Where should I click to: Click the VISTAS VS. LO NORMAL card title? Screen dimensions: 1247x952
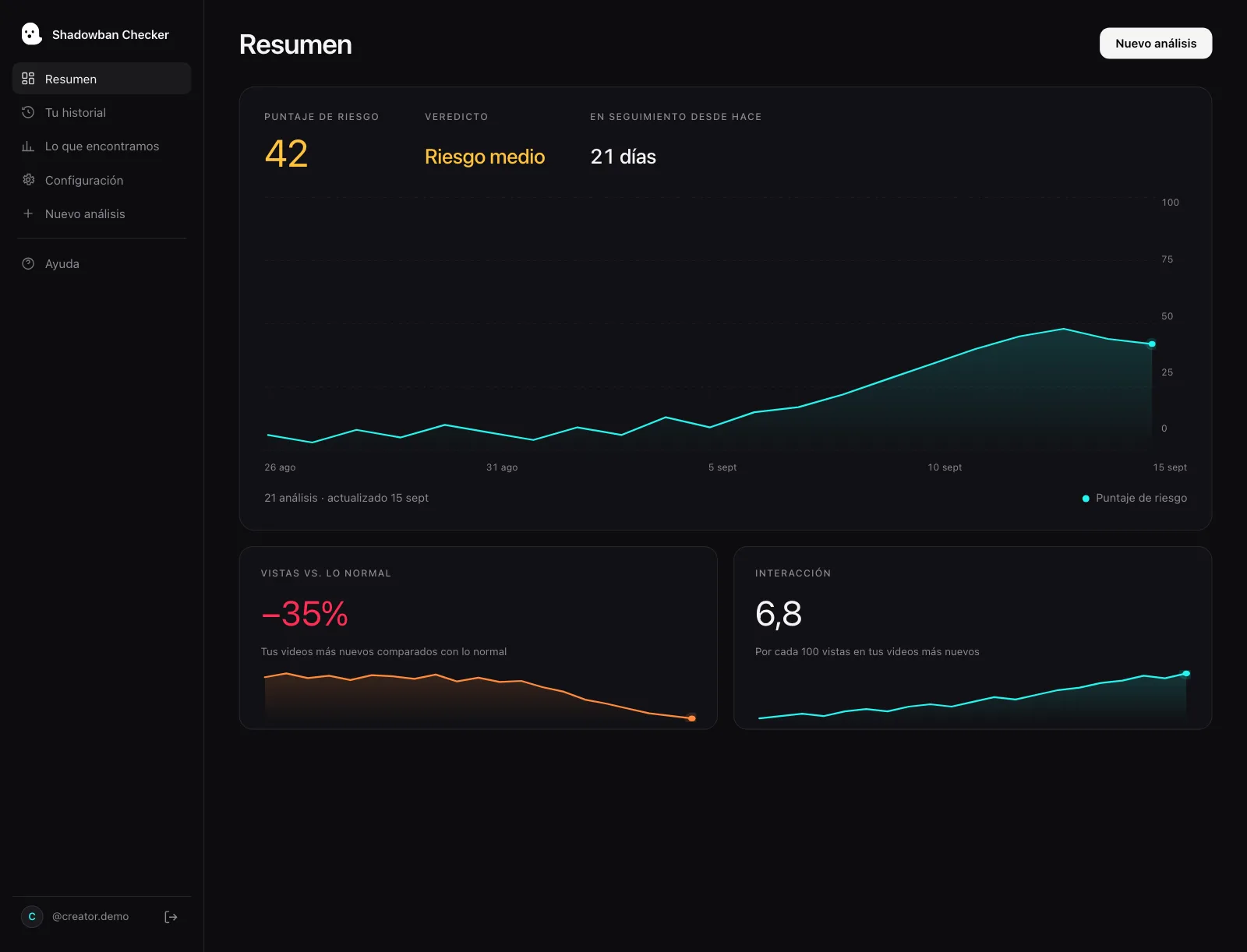[326, 573]
